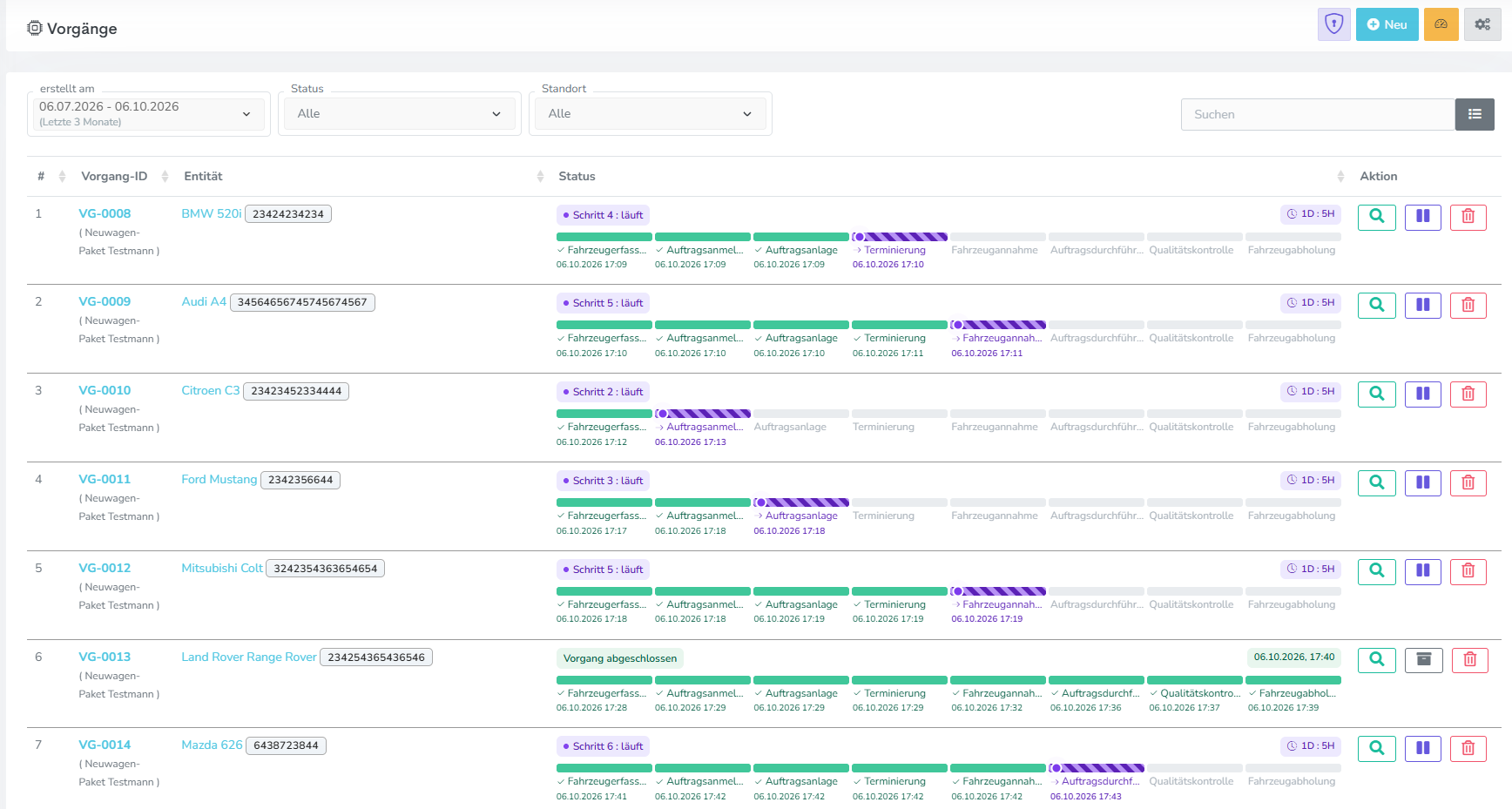The height and width of the screenshot is (809, 1512).
Task: Expand the Standort filter dropdown
Action: click(651, 114)
